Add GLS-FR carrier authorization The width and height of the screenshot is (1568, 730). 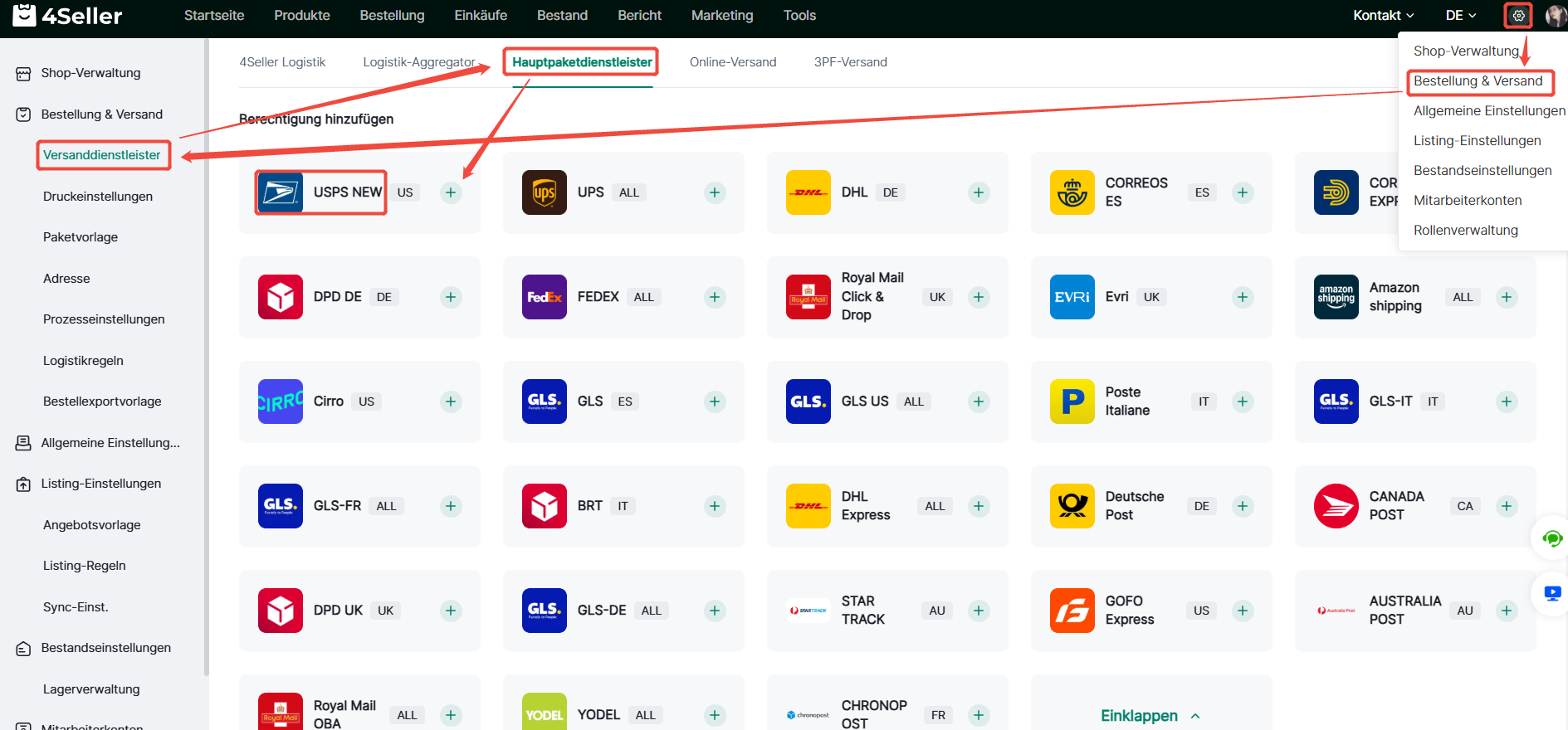pos(451,506)
